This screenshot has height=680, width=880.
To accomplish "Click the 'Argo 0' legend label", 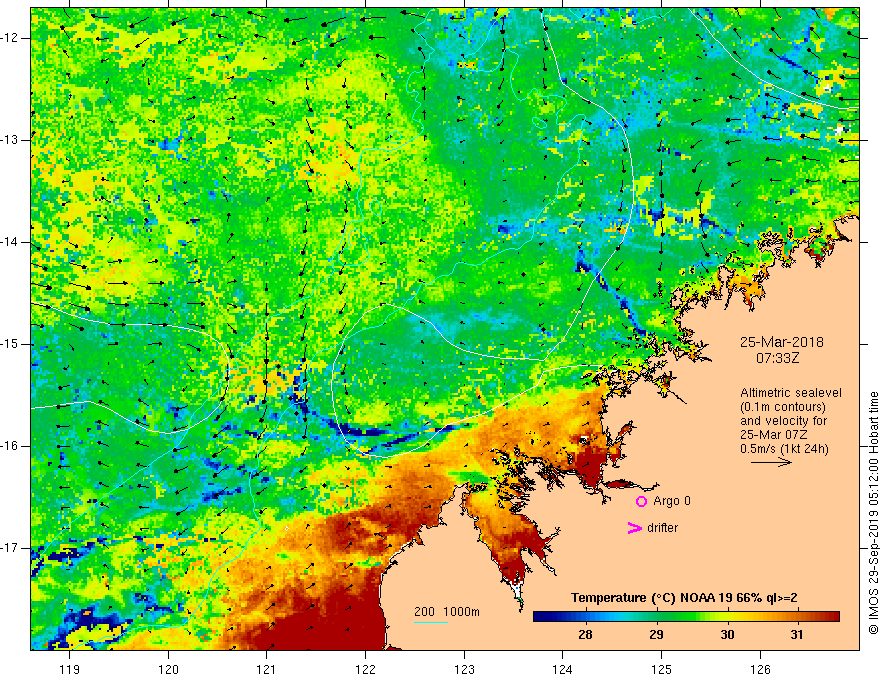I will pos(672,501).
